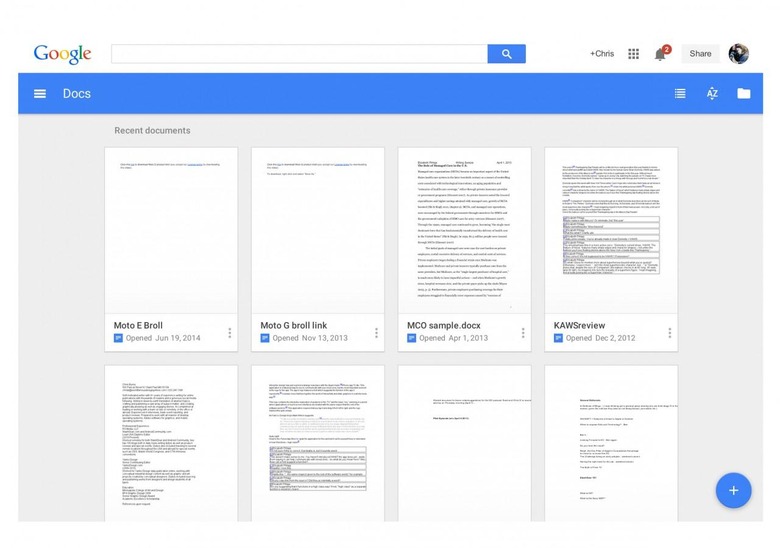The width and height of the screenshot is (780, 548).
Task: Focus the Google search field
Action: click(299, 54)
